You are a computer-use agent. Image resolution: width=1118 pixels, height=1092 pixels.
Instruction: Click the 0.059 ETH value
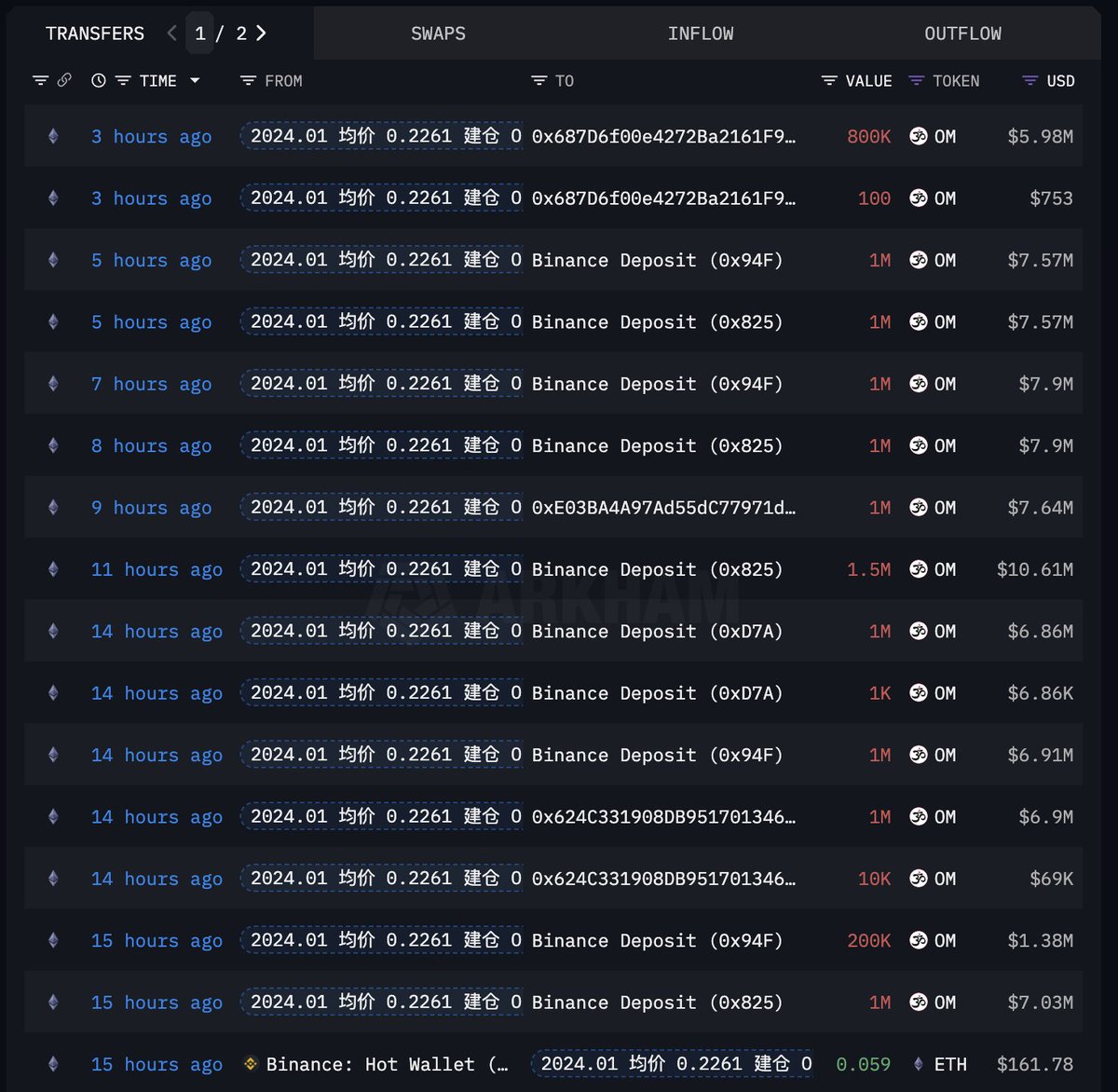(863, 1064)
